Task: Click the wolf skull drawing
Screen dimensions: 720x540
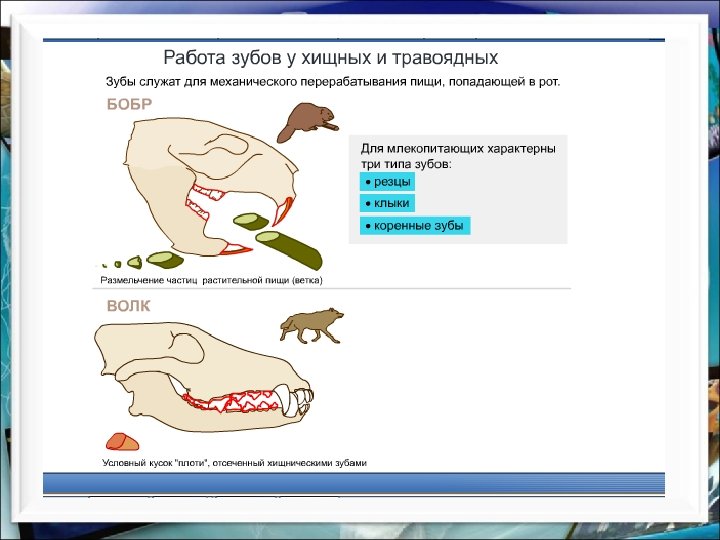Action: pyautogui.click(x=203, y=377)
